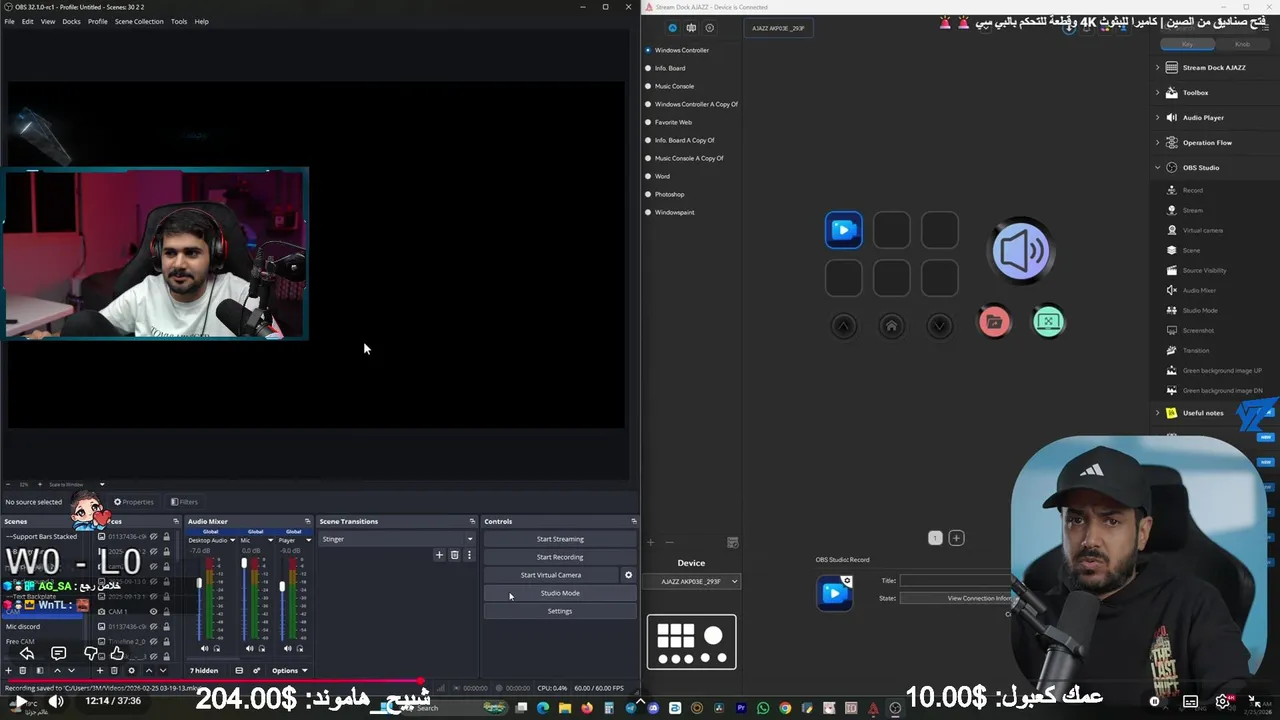The image size is (1280, 720).
Task: Toggle visibility eye of CAM 1 source
Action: (x=154, y=611)
